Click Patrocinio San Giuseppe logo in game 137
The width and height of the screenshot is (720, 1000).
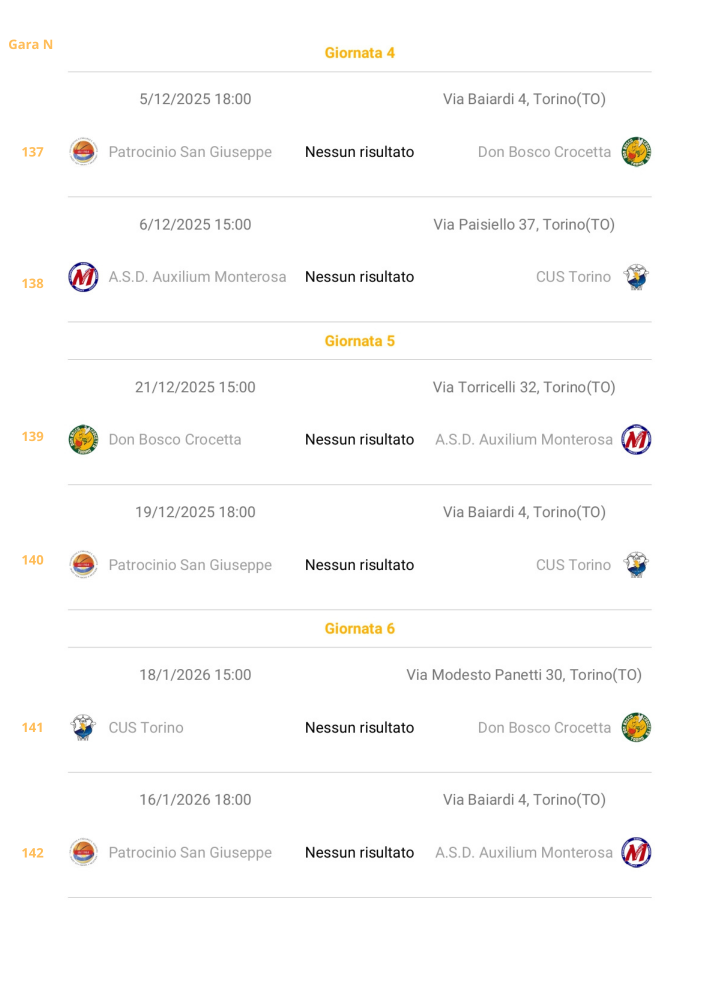(x=83, y=152)
